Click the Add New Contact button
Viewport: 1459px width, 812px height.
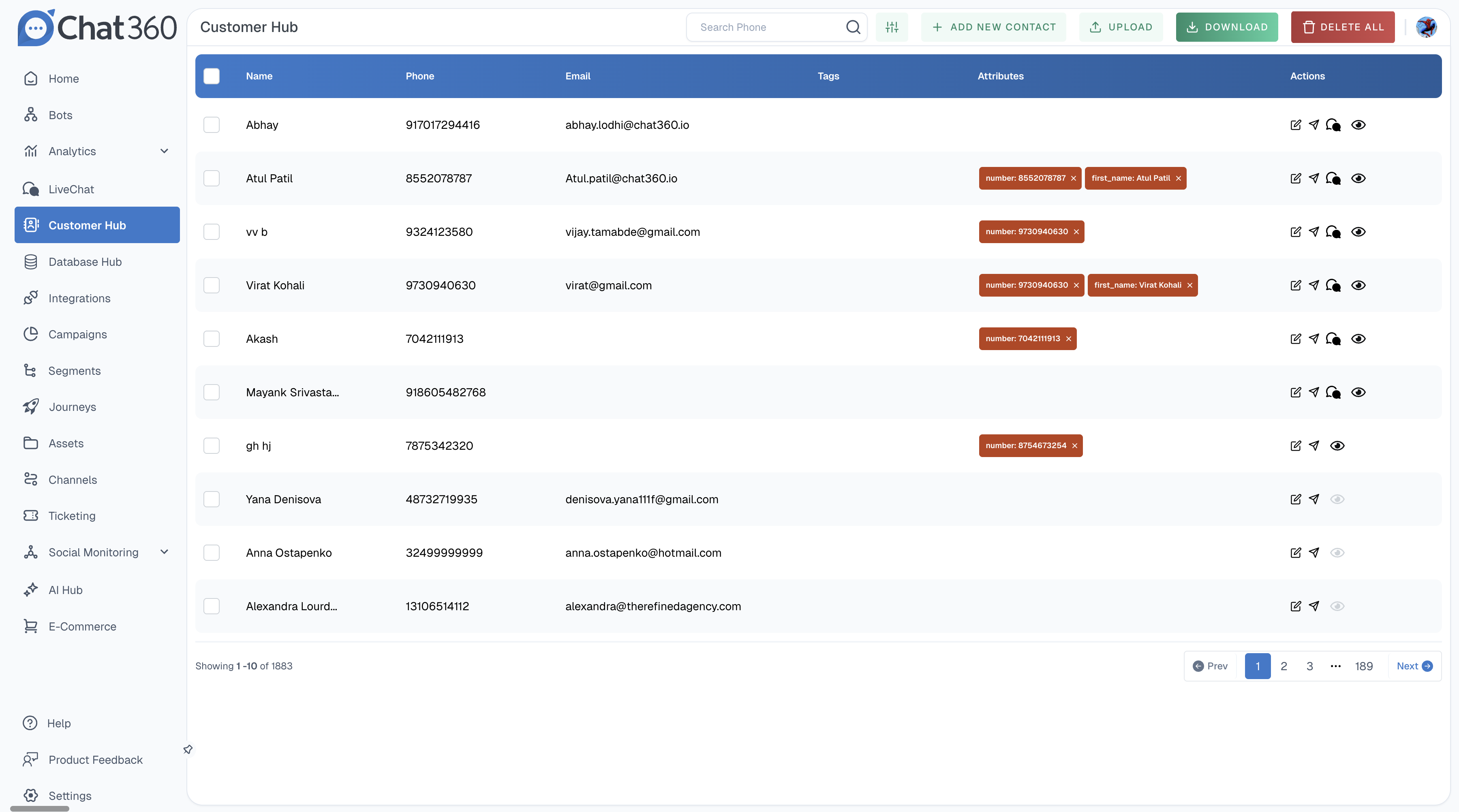(993, 27)
